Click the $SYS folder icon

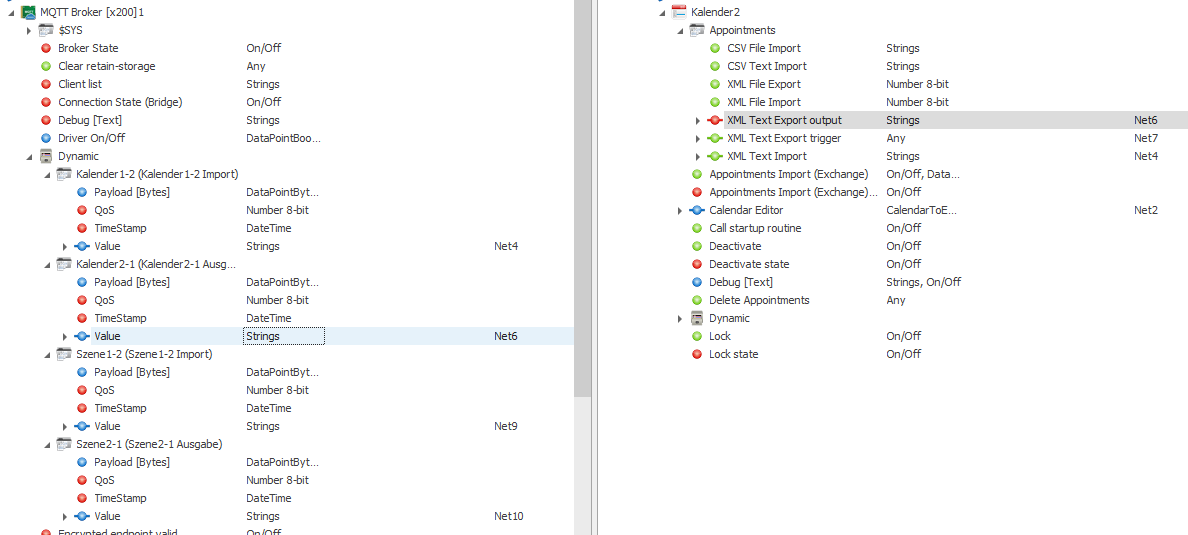[46, 30]
